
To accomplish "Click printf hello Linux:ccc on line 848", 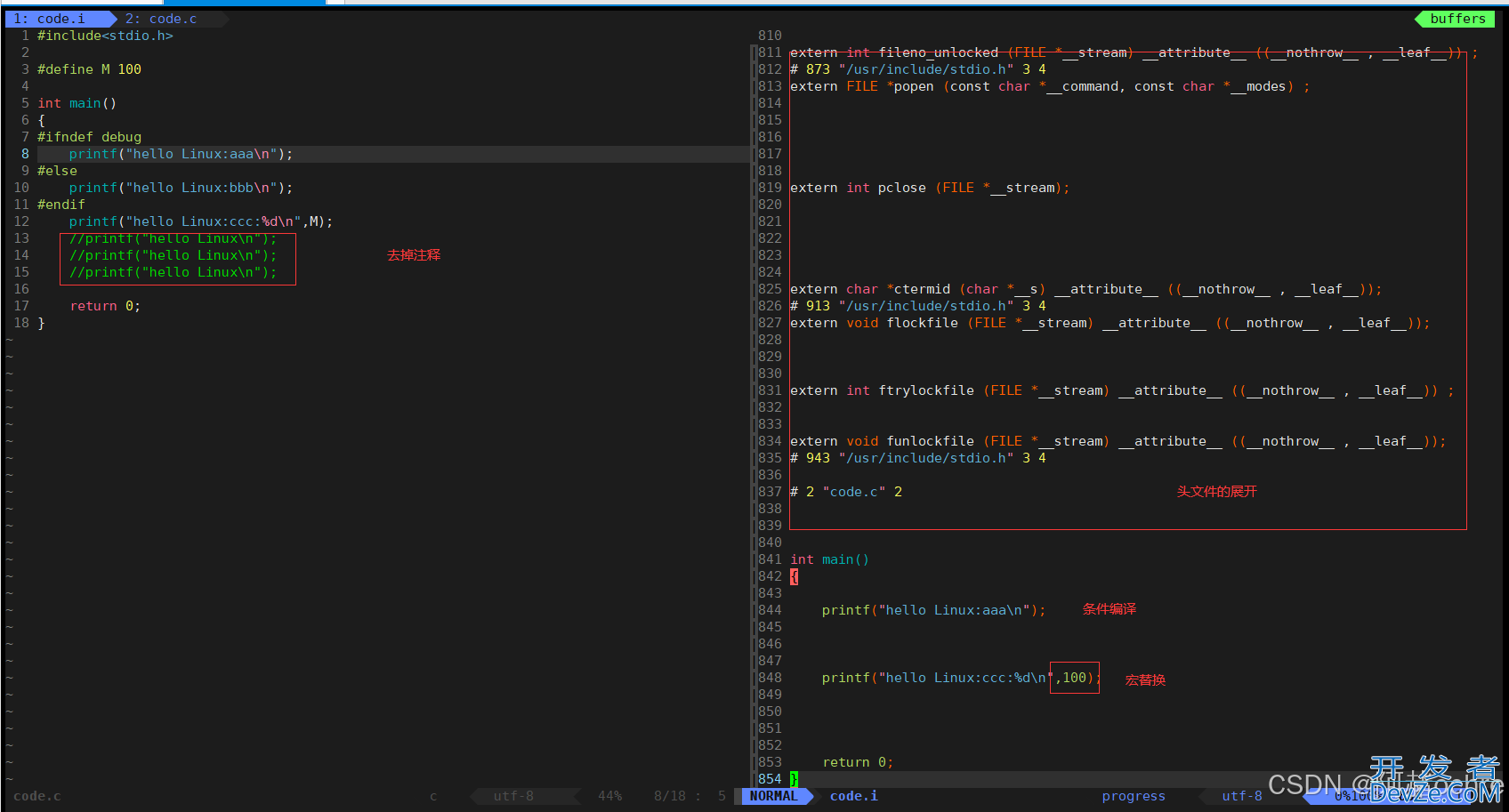I will [x=961, y=678].
